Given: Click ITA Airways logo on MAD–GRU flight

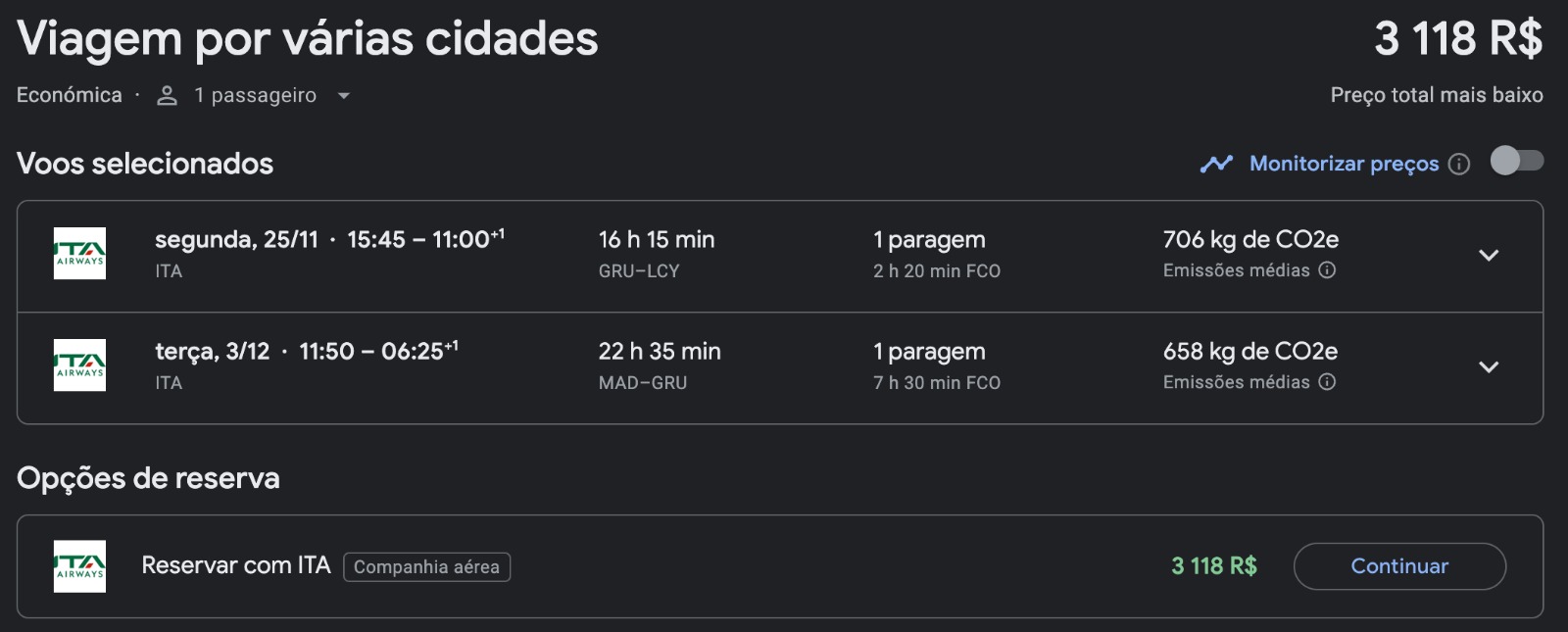Looking at the screenshot, I should [79, 365].
